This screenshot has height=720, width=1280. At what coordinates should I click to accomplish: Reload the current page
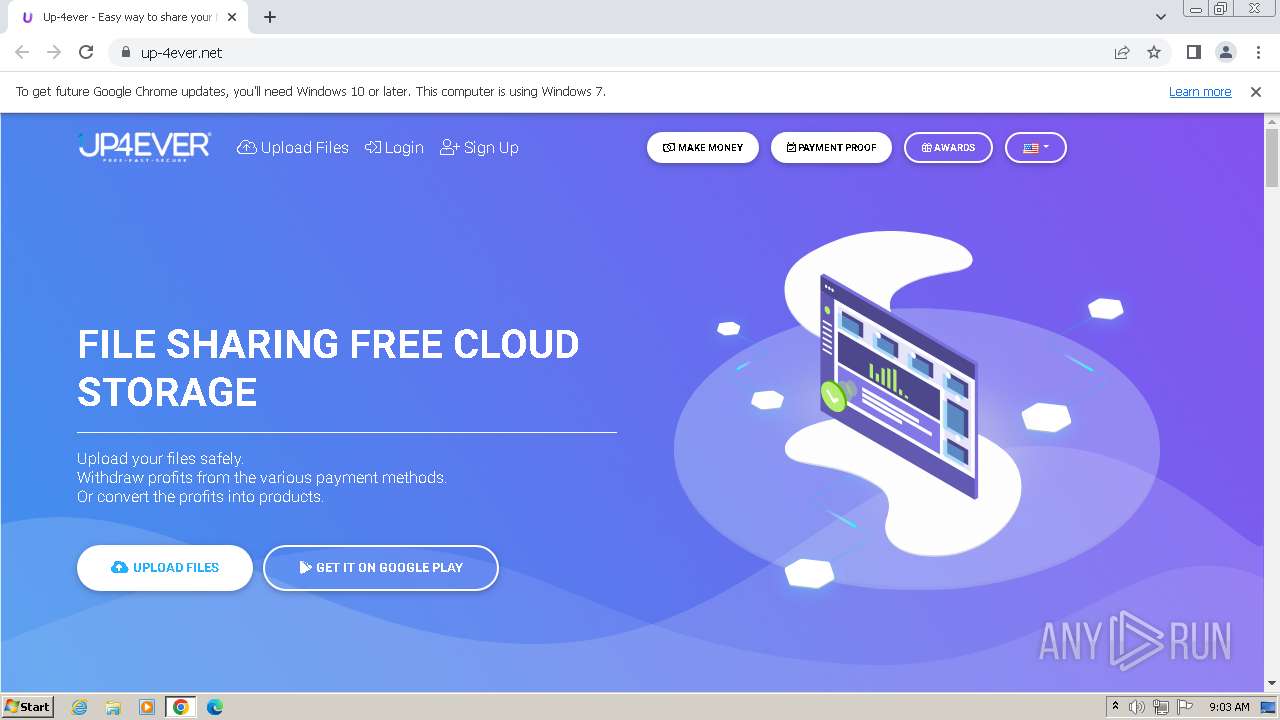[86, 52]
